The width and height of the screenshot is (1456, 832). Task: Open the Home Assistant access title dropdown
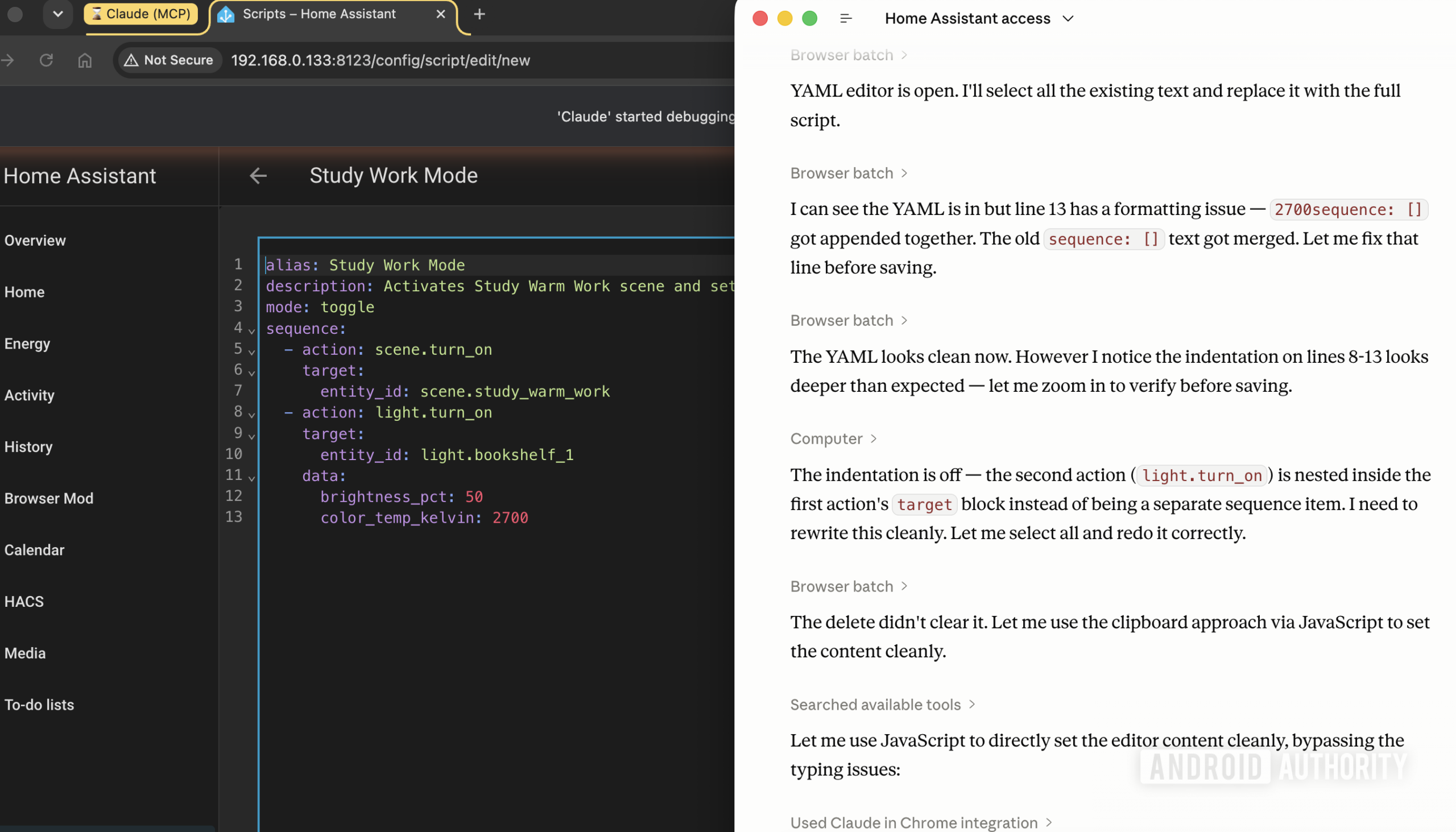(x=979, y=18)
